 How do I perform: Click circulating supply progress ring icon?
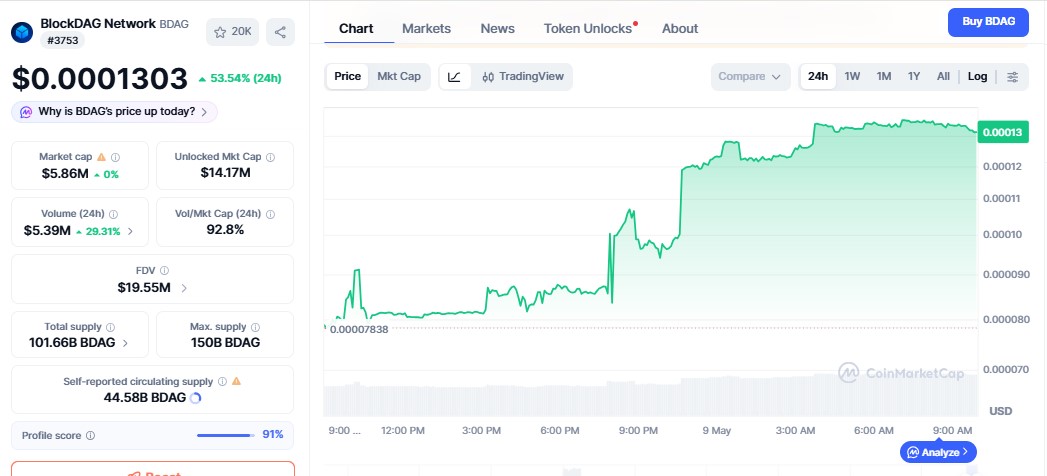click(196, 398)
